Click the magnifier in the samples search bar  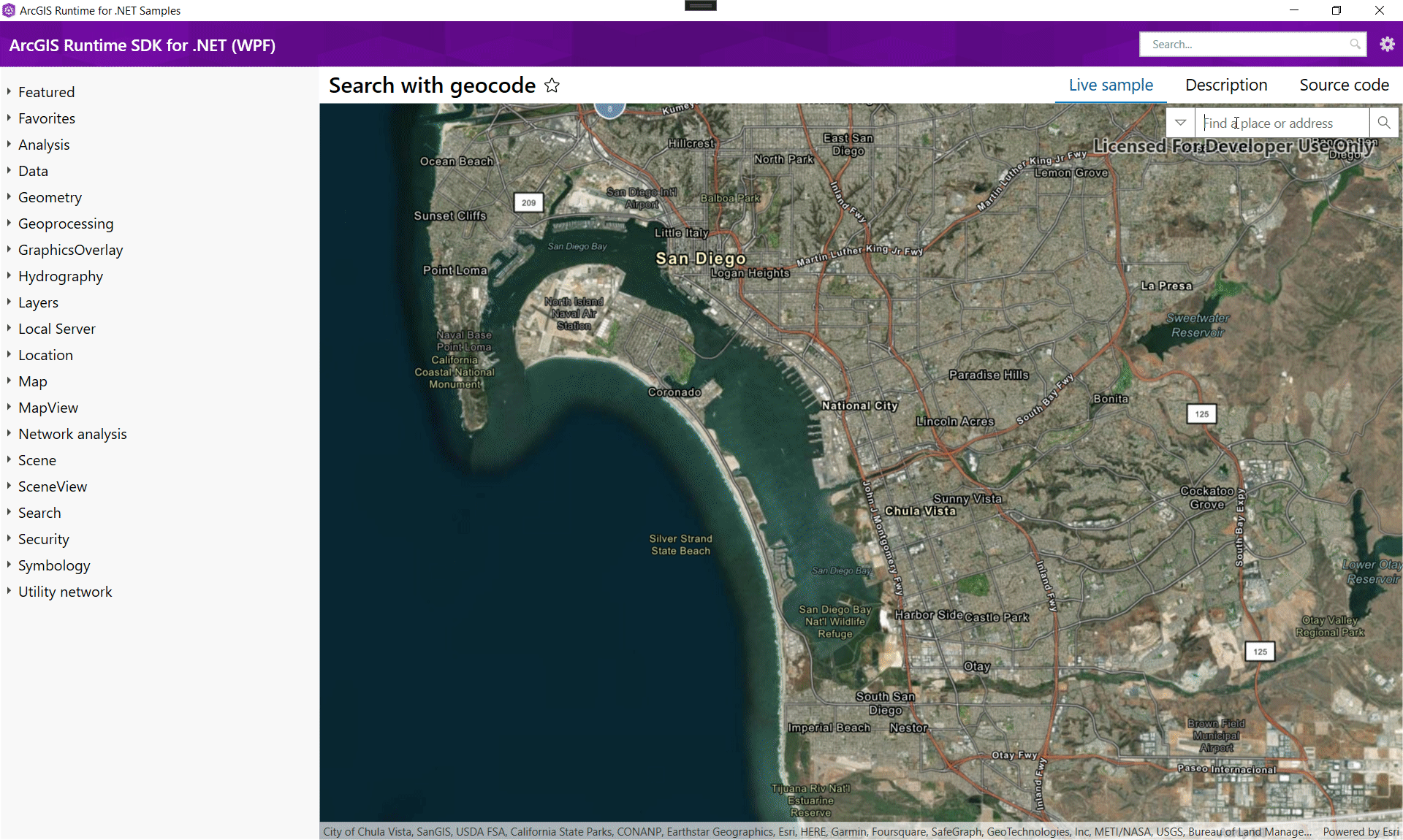coord(1354,44)
